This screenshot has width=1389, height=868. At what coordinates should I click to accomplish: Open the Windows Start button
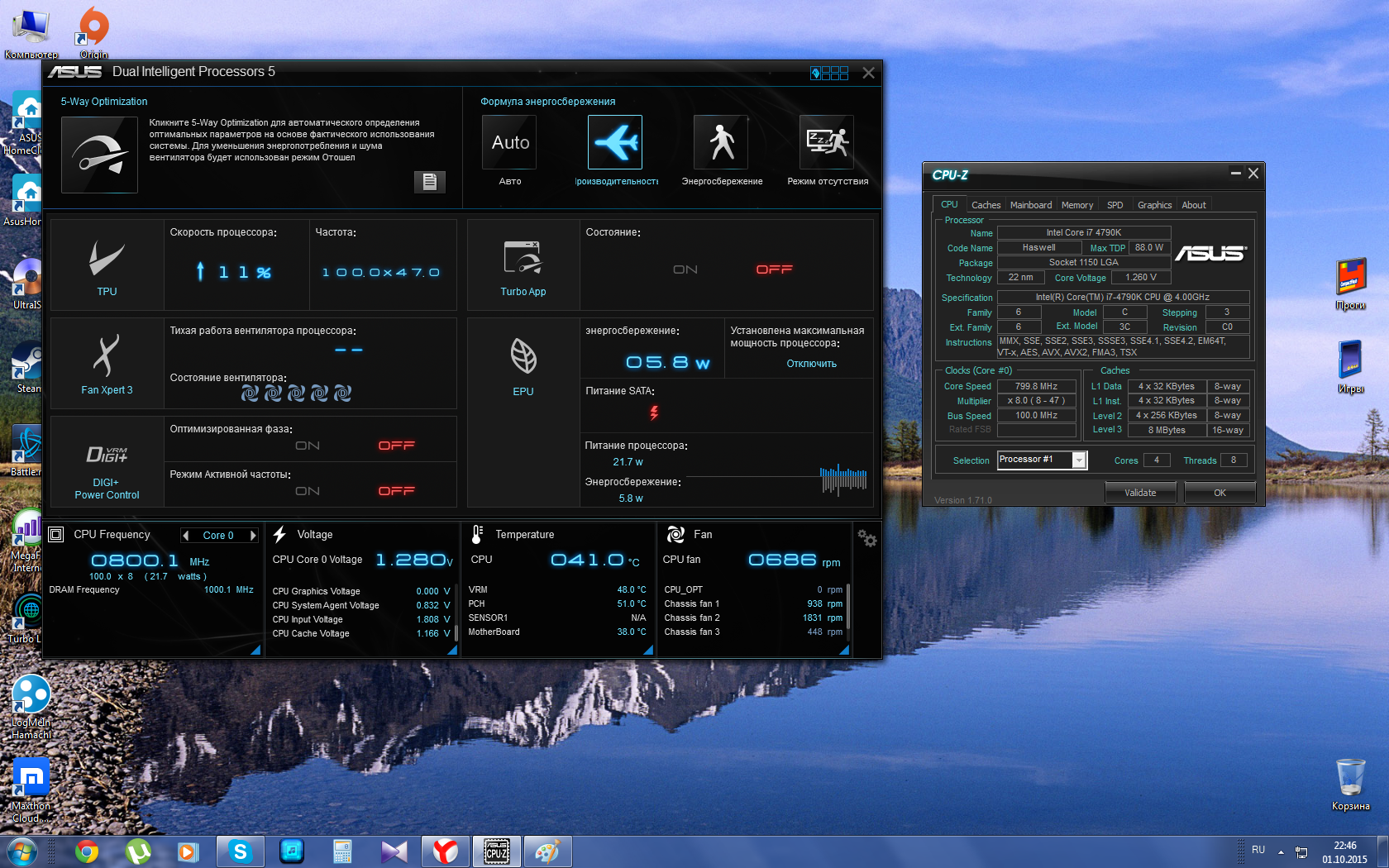click(x=21, y=851)
